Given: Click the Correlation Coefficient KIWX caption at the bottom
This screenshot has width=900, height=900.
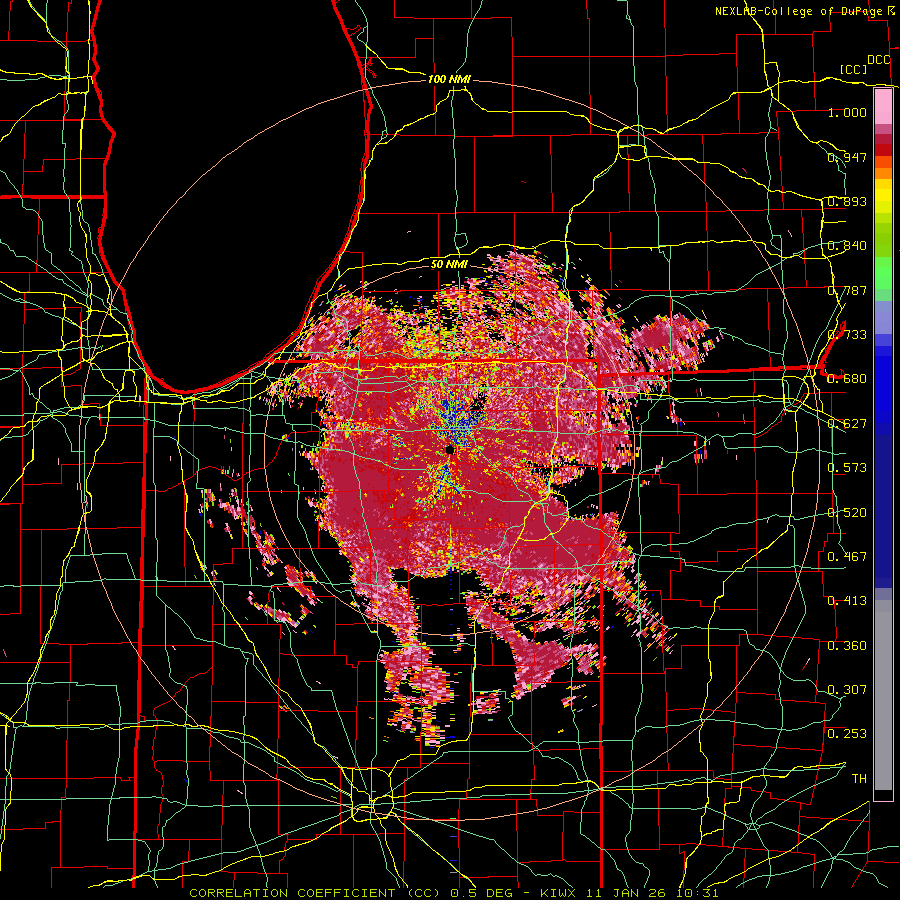Looking at the screenshot, I should click(x=453, y=893).
